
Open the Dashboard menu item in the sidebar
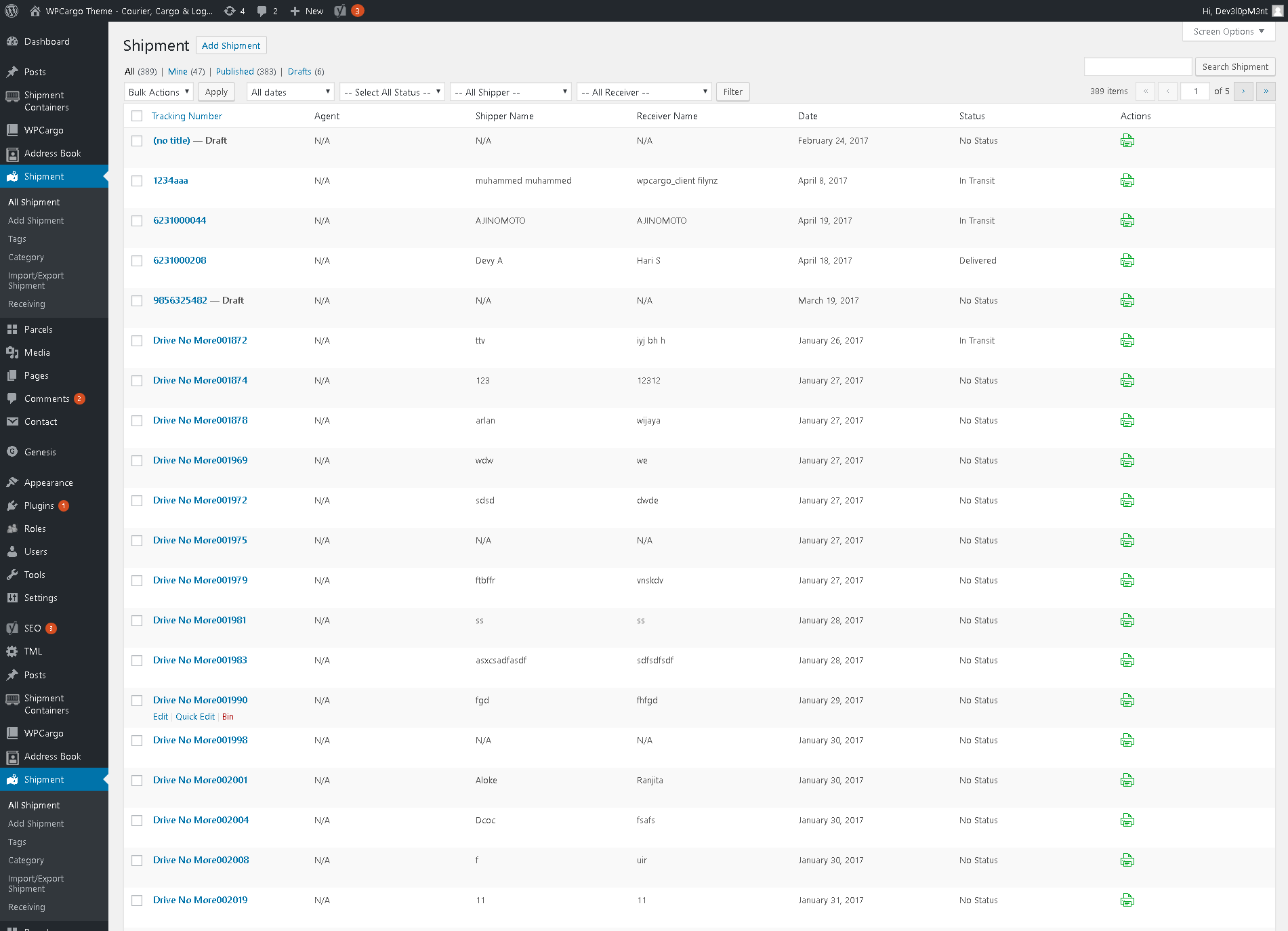coord(47,41)
